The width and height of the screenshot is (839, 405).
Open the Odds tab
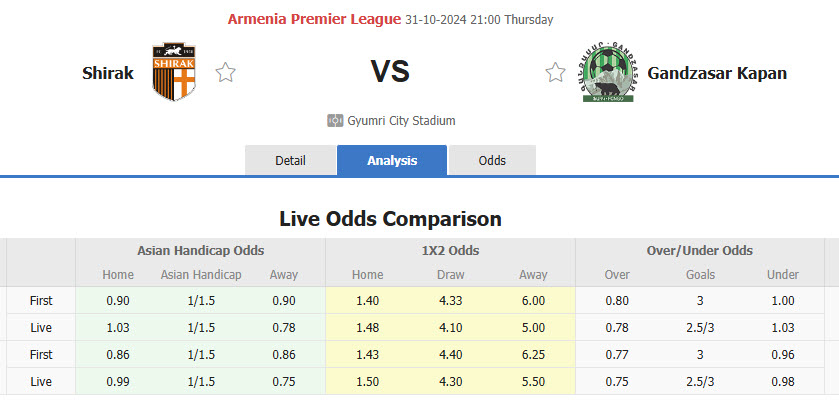click(492, 161)
